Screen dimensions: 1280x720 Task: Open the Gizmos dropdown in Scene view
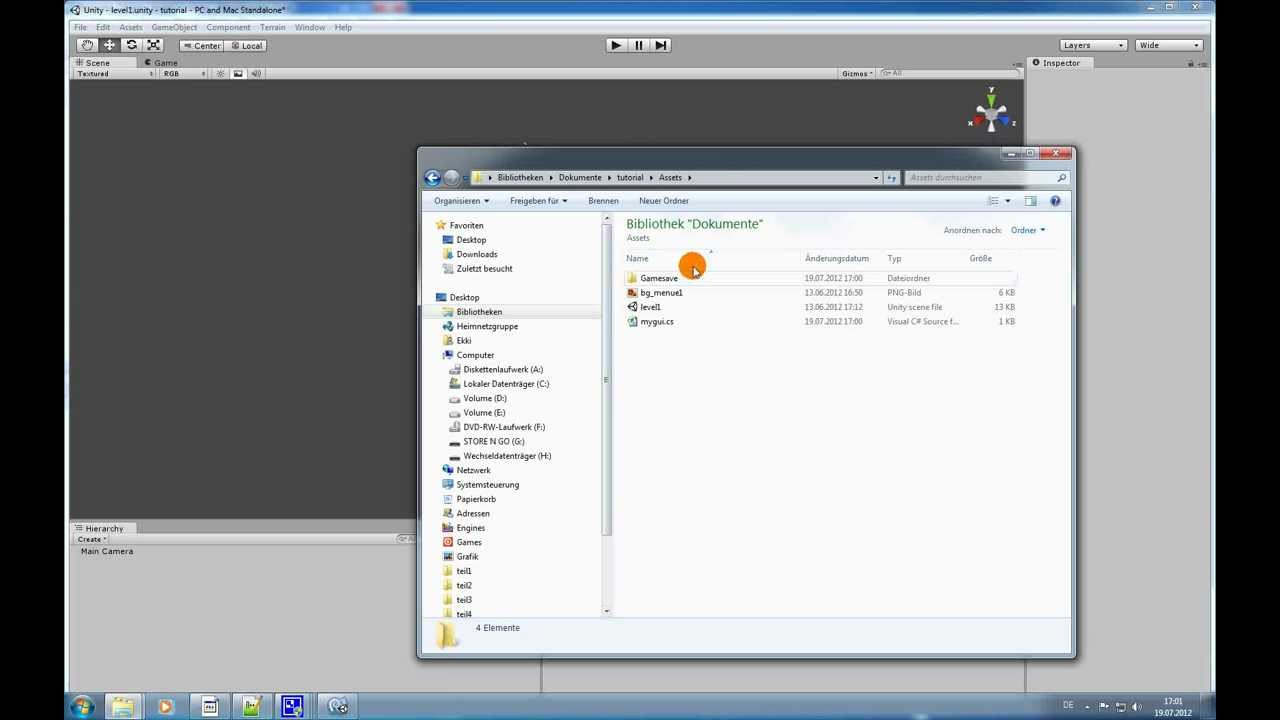[x=858, y=73]
